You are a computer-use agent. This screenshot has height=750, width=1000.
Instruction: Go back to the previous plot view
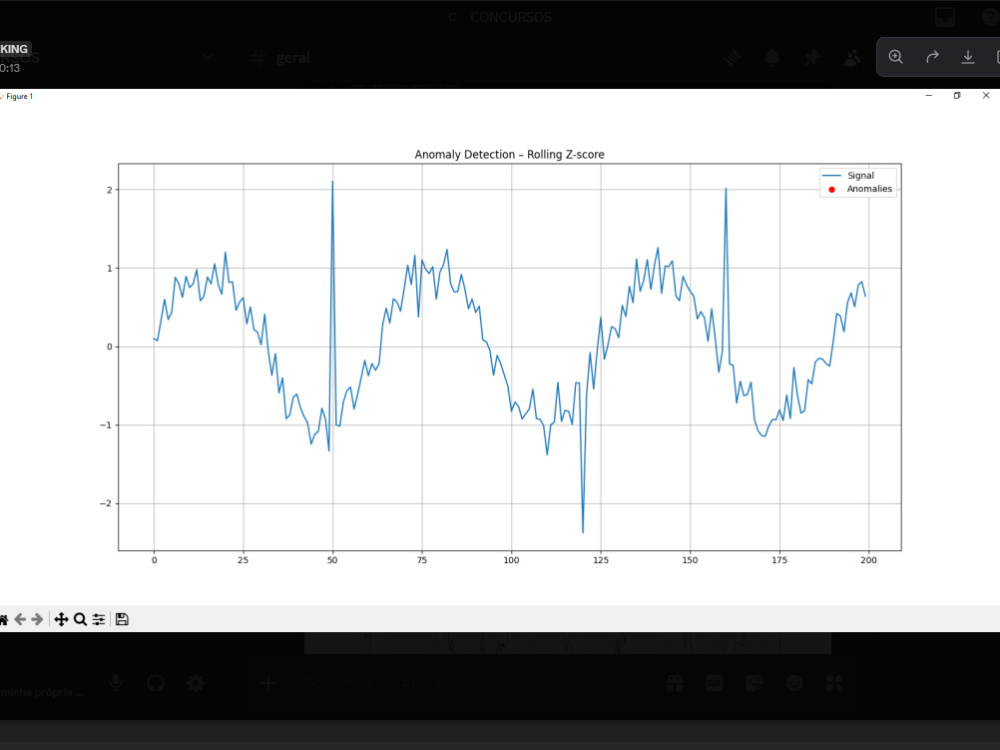22,619
